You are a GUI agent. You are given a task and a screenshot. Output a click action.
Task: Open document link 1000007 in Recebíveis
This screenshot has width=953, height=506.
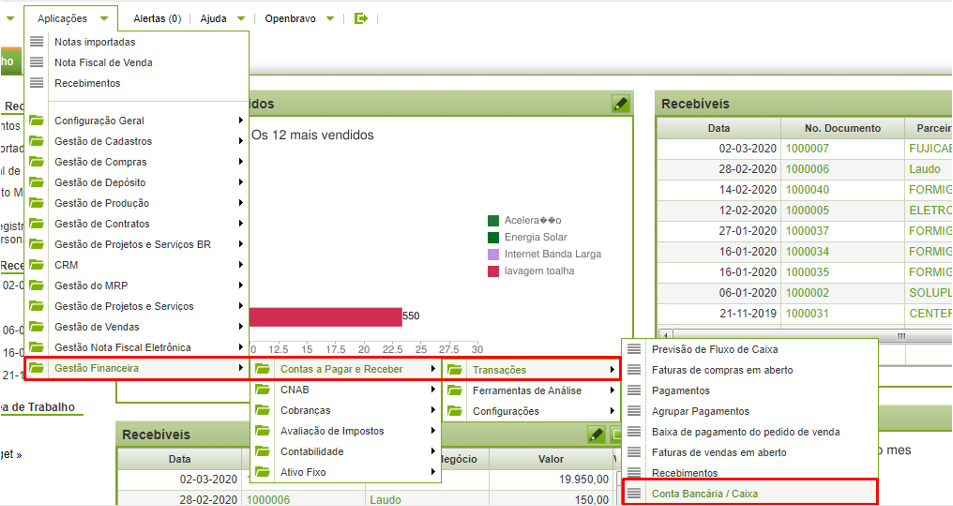tap(807, 148)
